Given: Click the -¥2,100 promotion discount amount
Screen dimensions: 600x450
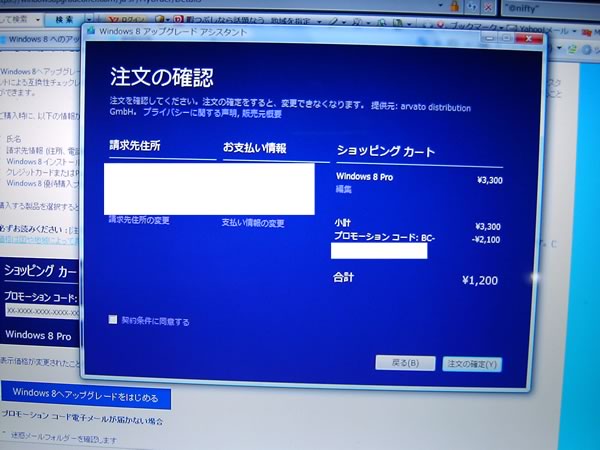Looking at the screenshot, I should 486,240.
